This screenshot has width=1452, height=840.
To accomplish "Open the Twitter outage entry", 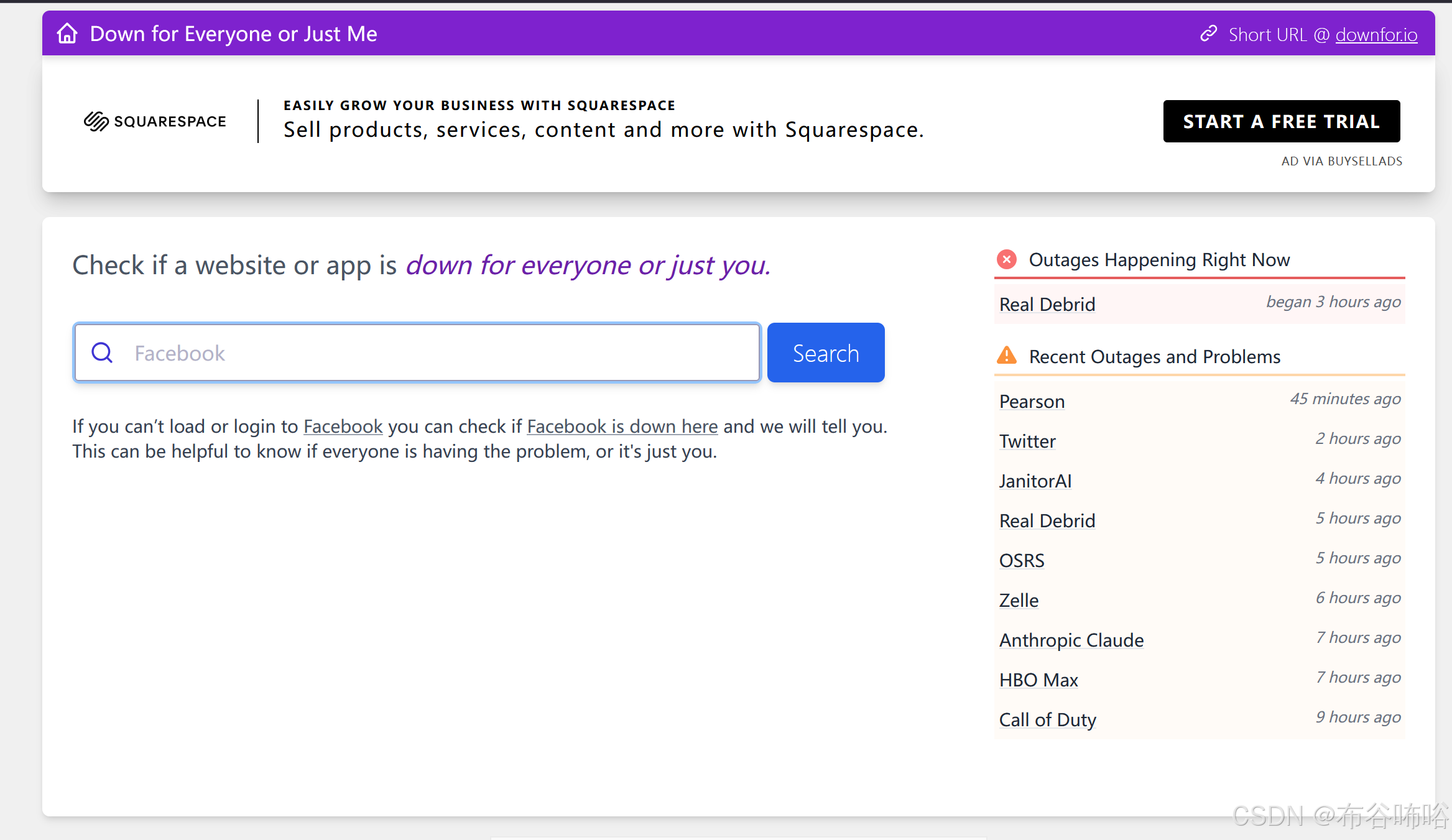I will [x=1027, y=441].
